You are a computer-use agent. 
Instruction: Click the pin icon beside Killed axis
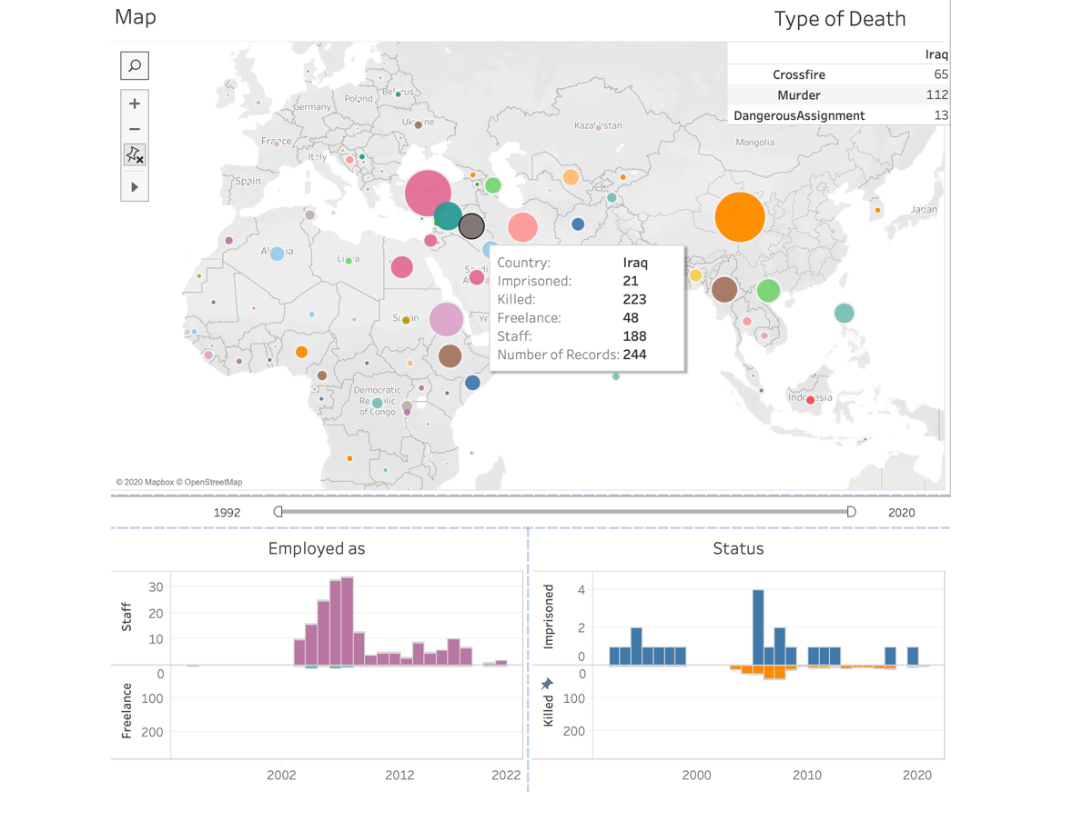pyautogui.click(x=547, y=683)
